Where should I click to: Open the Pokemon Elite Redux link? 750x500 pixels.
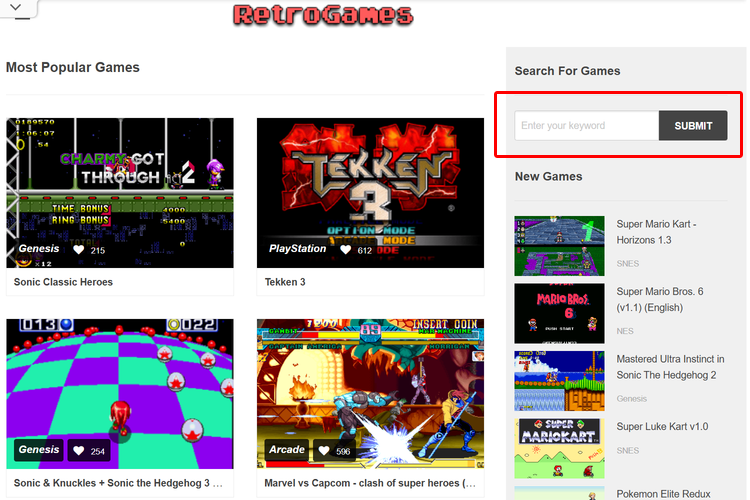663,494
